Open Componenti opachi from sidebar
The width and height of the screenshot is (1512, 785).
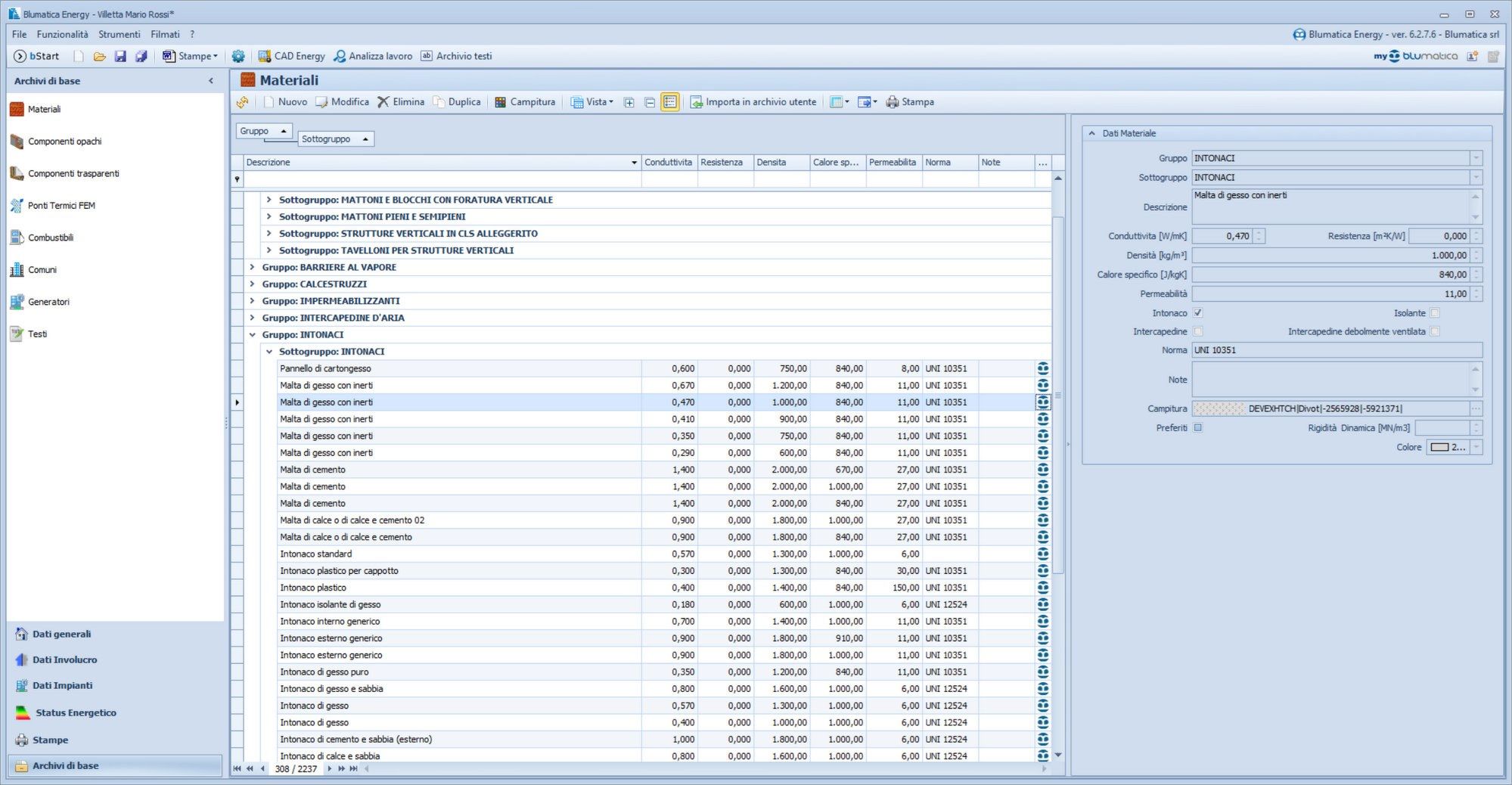[x=64, y=141]
